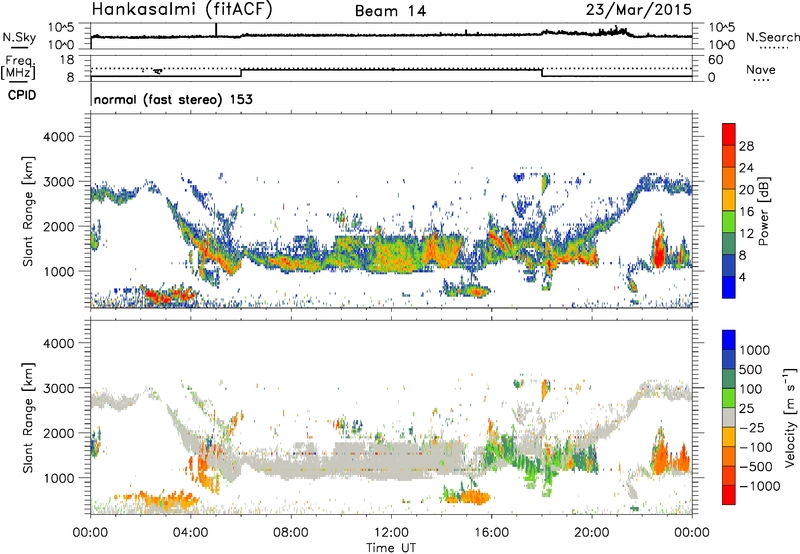Click the 'Hankasalmi (fitACF)' title text
Image resolution: width=800 pixels, height=554 pixels.
[x=182, y=10]
